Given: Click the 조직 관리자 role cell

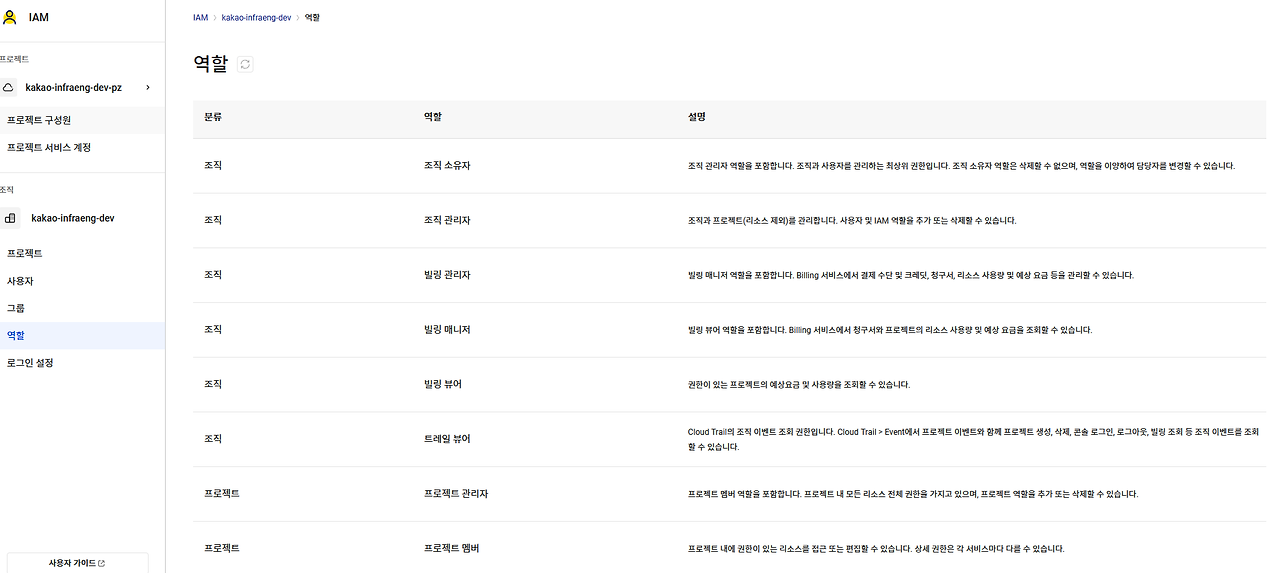Looking at the screenshot, I should tap(447, 220).
